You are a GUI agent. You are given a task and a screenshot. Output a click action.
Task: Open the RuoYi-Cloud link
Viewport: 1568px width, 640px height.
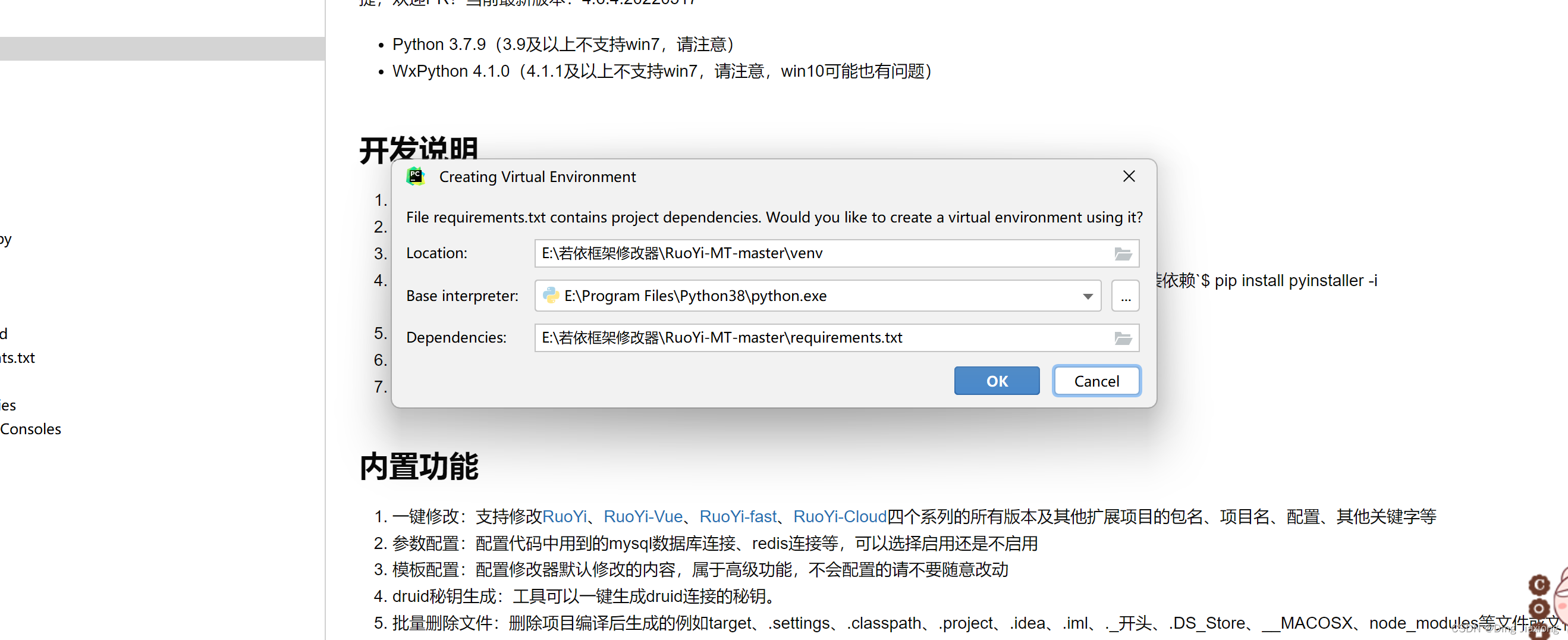(840, 516)
